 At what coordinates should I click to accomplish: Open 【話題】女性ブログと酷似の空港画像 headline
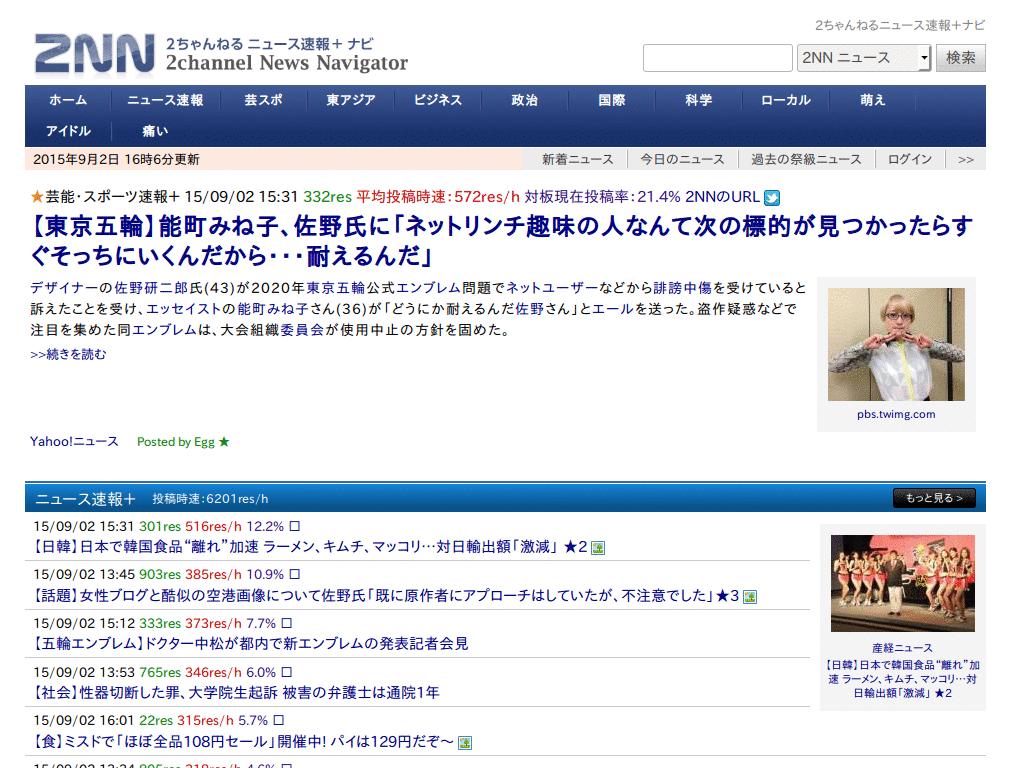click(x=385, y=596)
